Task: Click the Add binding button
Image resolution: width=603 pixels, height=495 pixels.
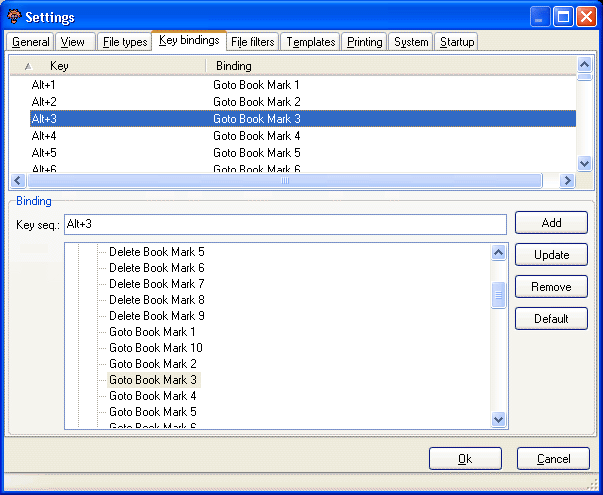Action: point(551,223)
